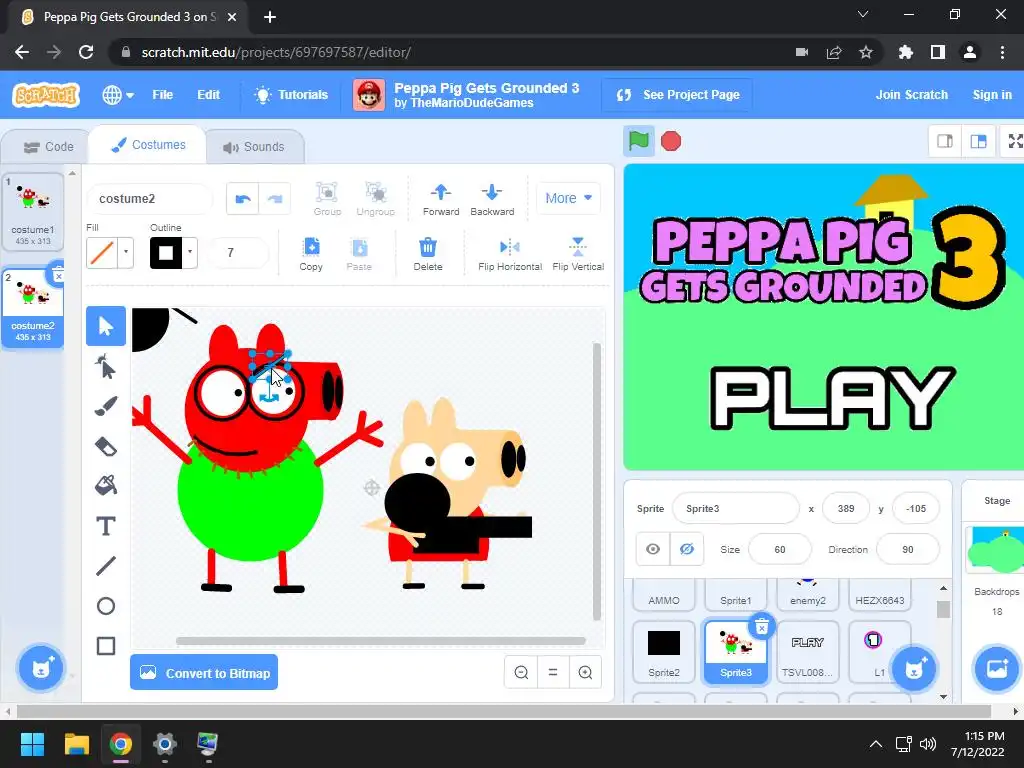Open Tutorials
Viewport: 1024px width, 768px height.
coord(291,95)
